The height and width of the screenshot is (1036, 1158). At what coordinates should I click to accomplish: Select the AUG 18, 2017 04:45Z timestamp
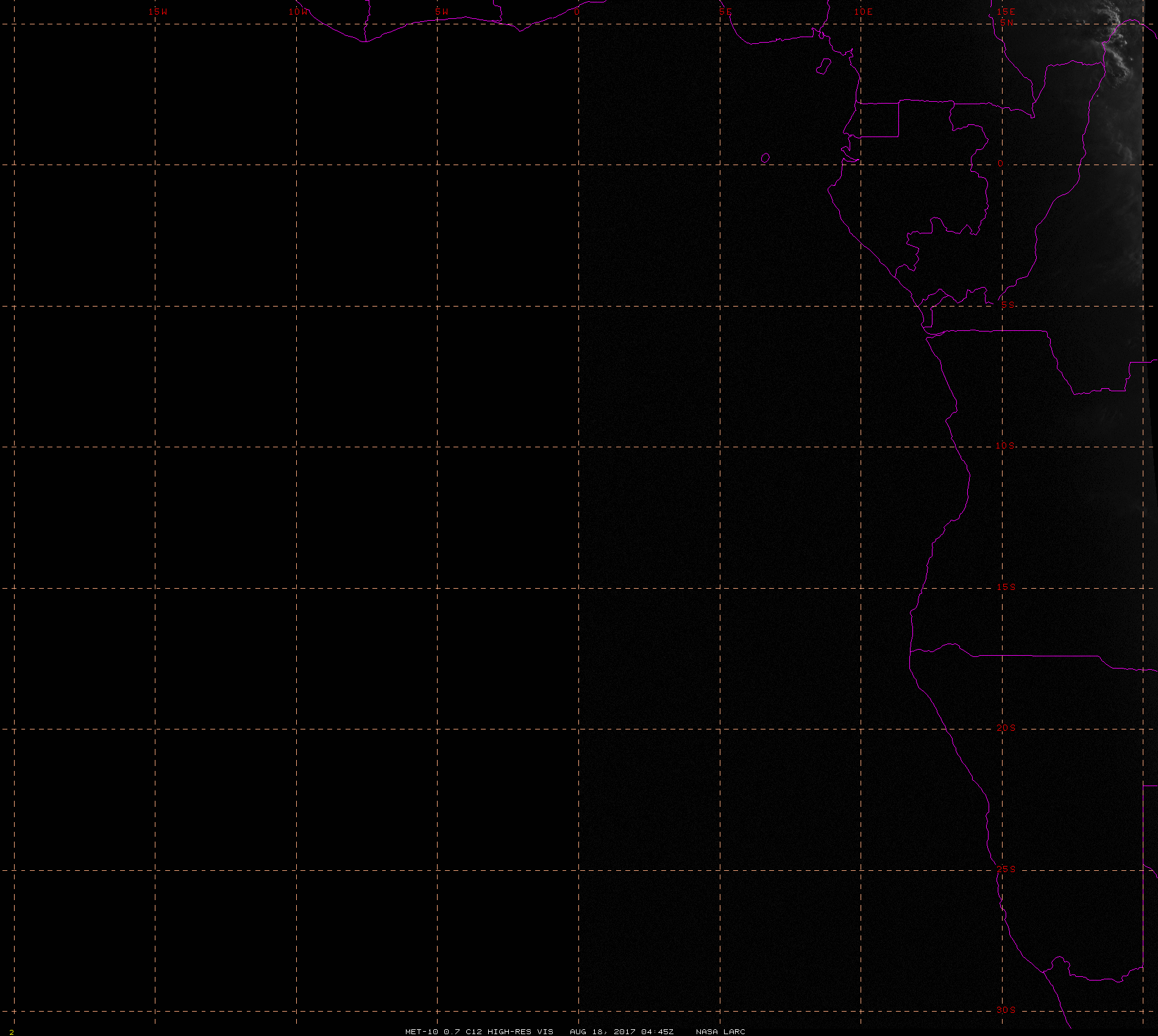(x=622, y=1031)
